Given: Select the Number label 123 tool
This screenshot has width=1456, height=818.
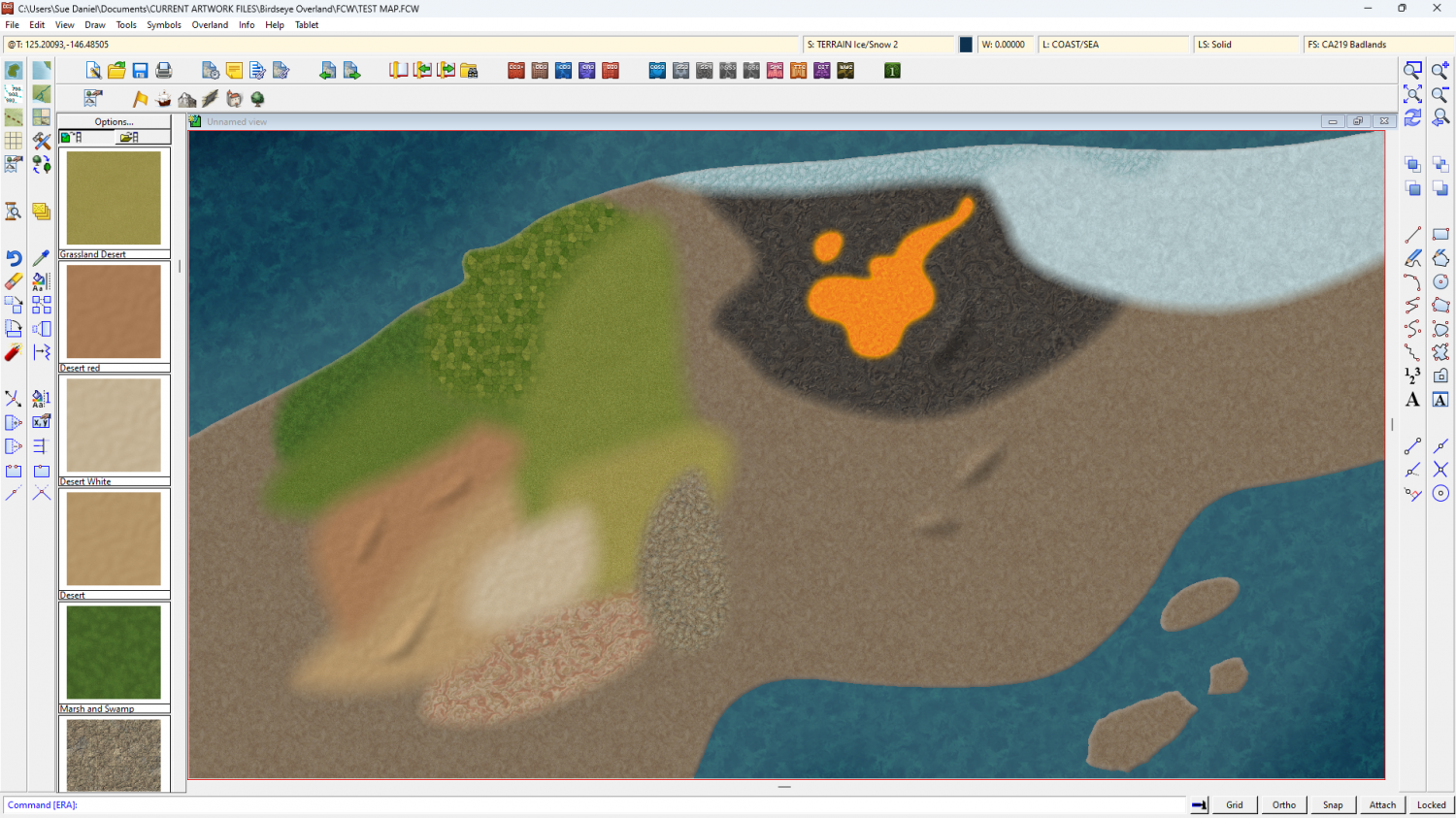Looking at the screenshot, I should pos(1413,376).
